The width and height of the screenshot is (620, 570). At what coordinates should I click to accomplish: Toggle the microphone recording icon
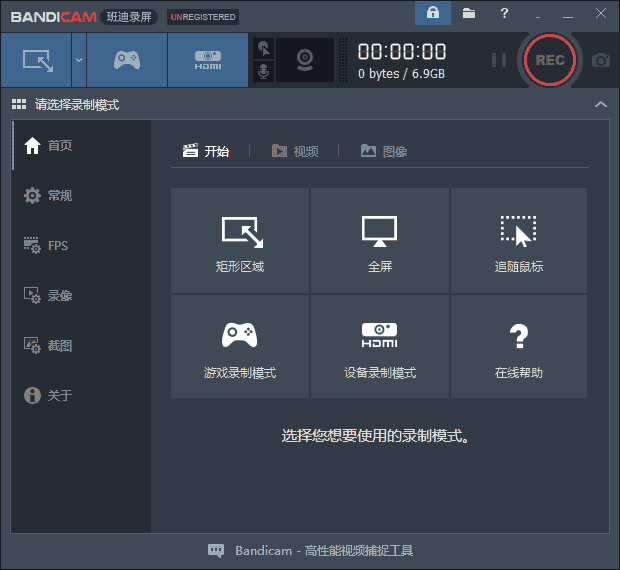click(264, 72)
